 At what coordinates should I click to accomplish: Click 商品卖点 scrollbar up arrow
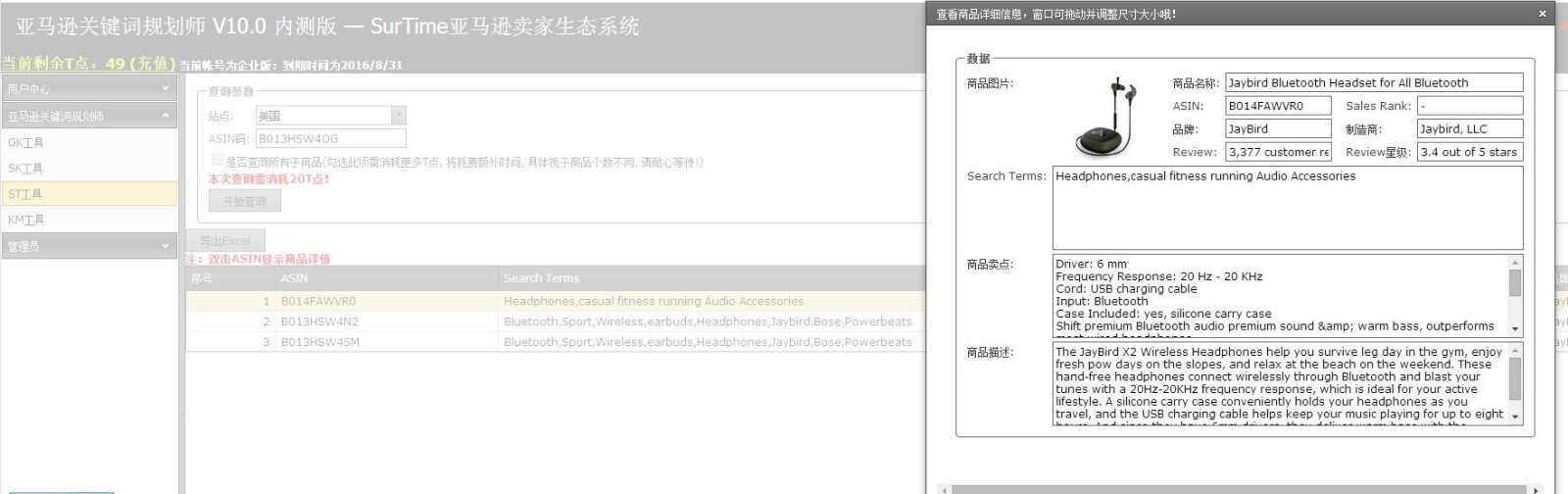click(1515, 262)
